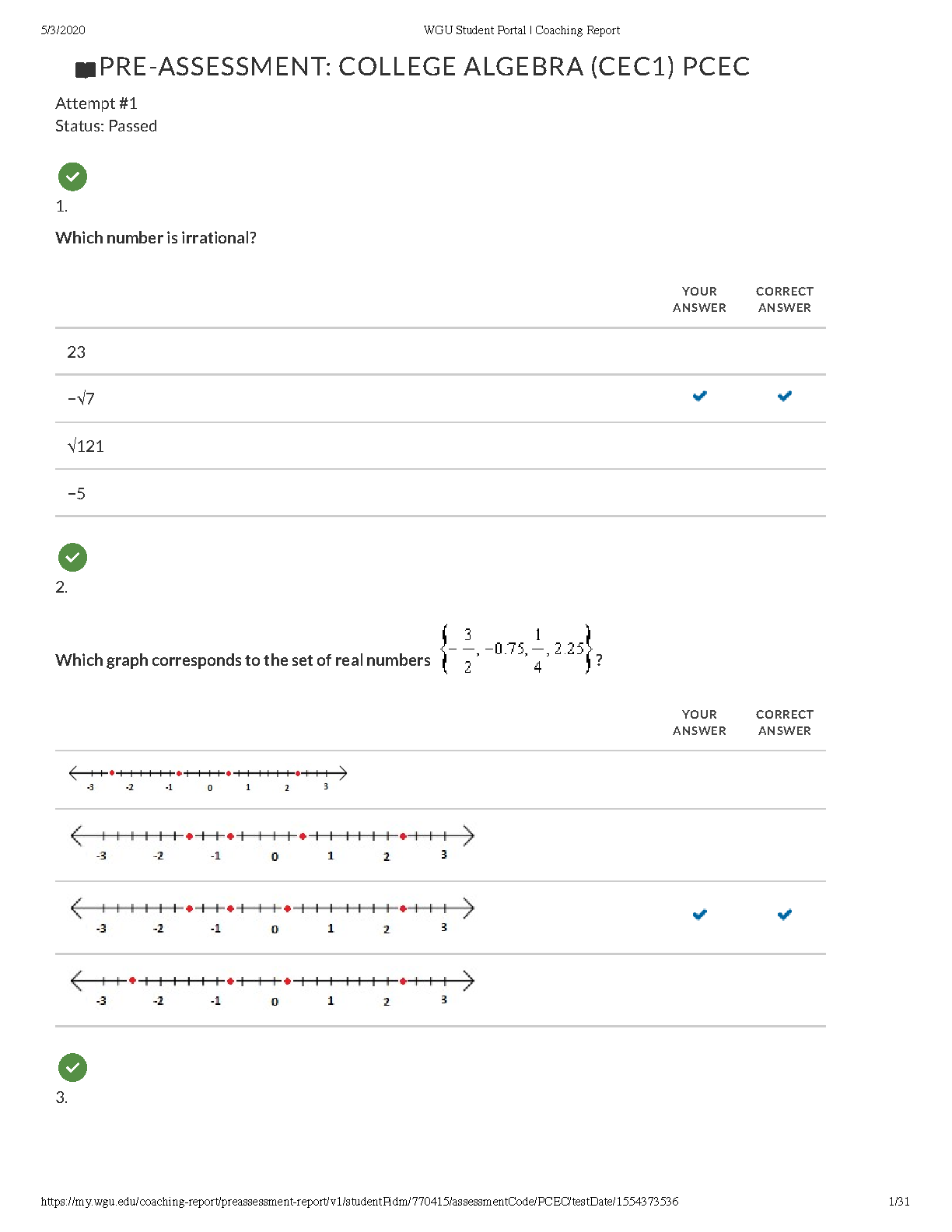Select the first small number line graph

click(208, 778)
